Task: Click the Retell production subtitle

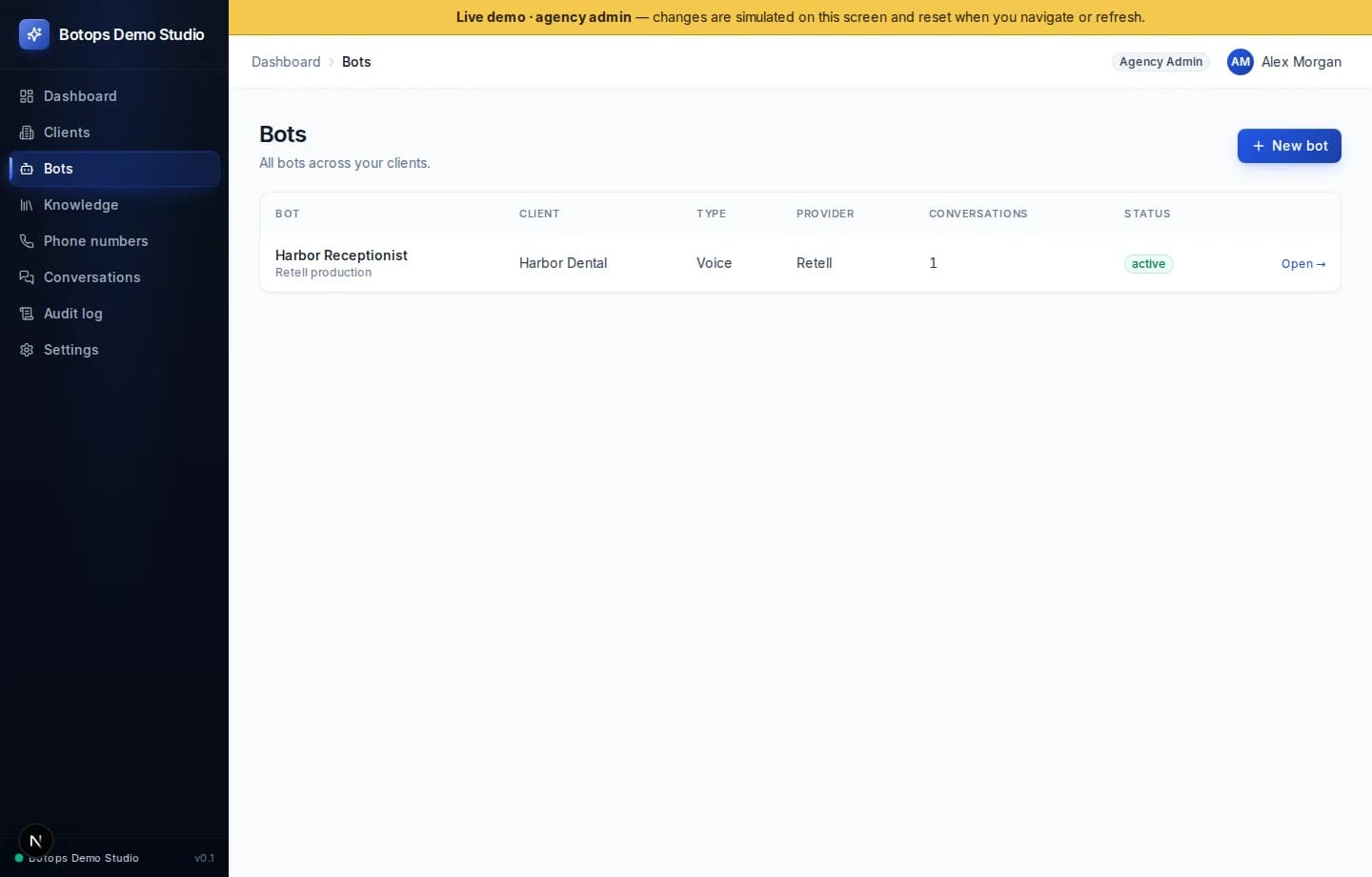Action: (323, 273)
